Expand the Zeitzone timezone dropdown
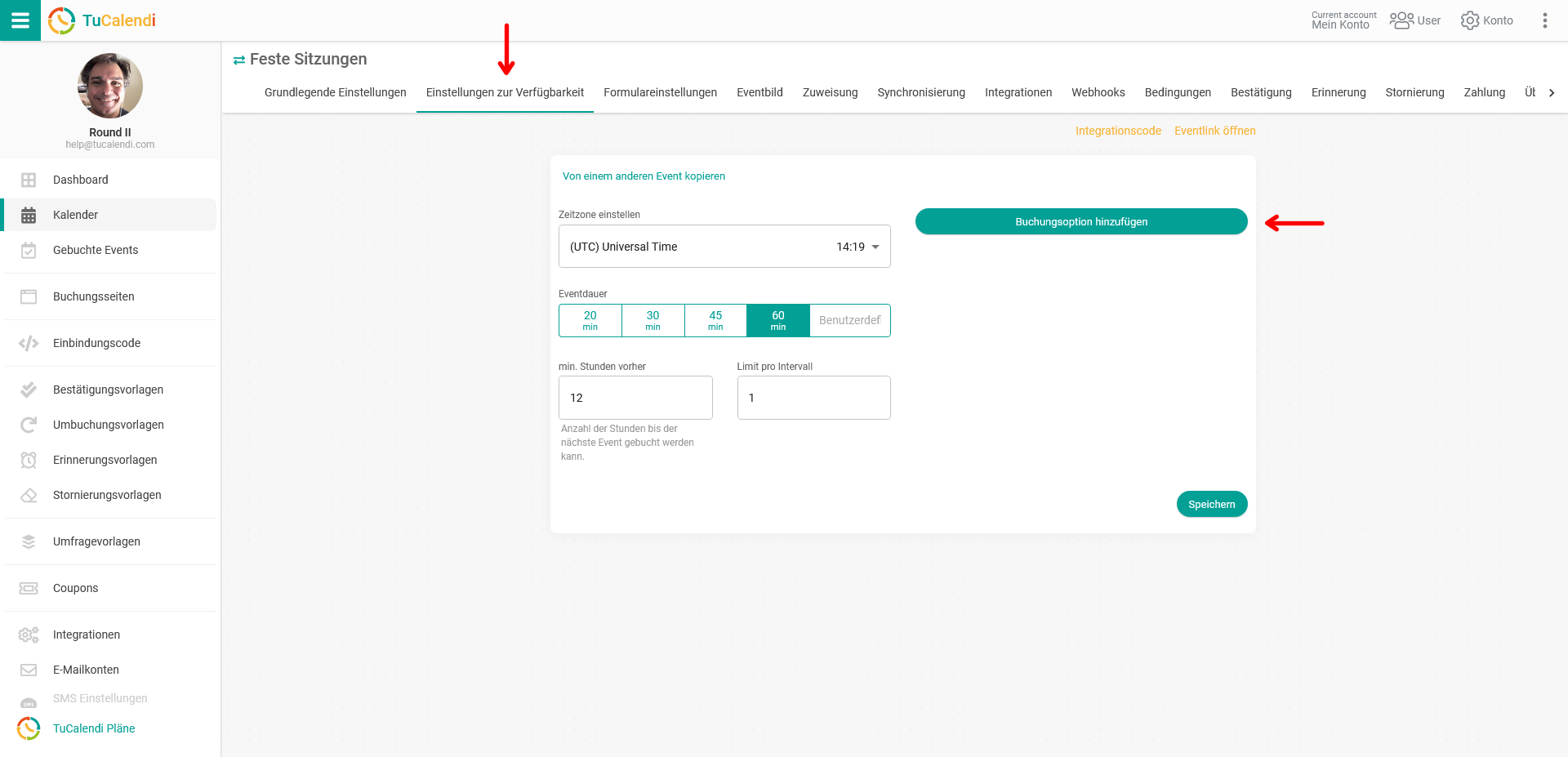The height and width of the screenshot is (757, 1568). pos(875,247)
